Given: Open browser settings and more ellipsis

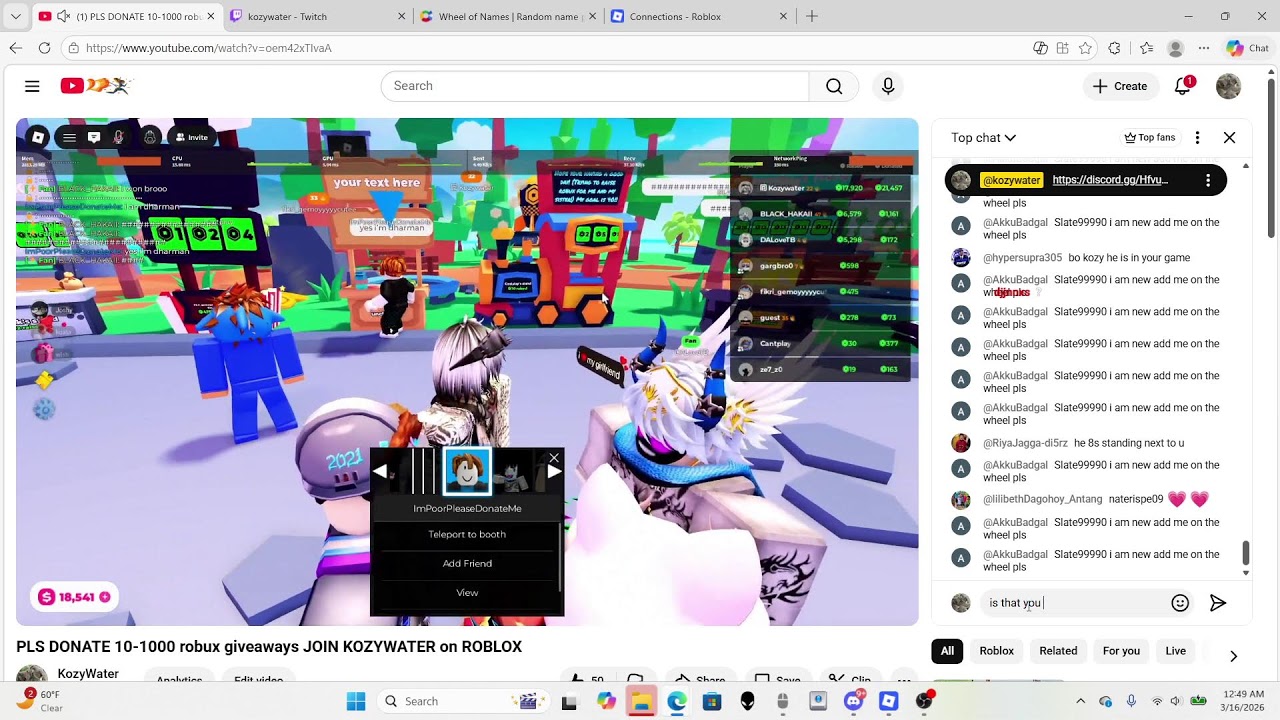Looking at the screenshot, I should (x=1204, y=48).
